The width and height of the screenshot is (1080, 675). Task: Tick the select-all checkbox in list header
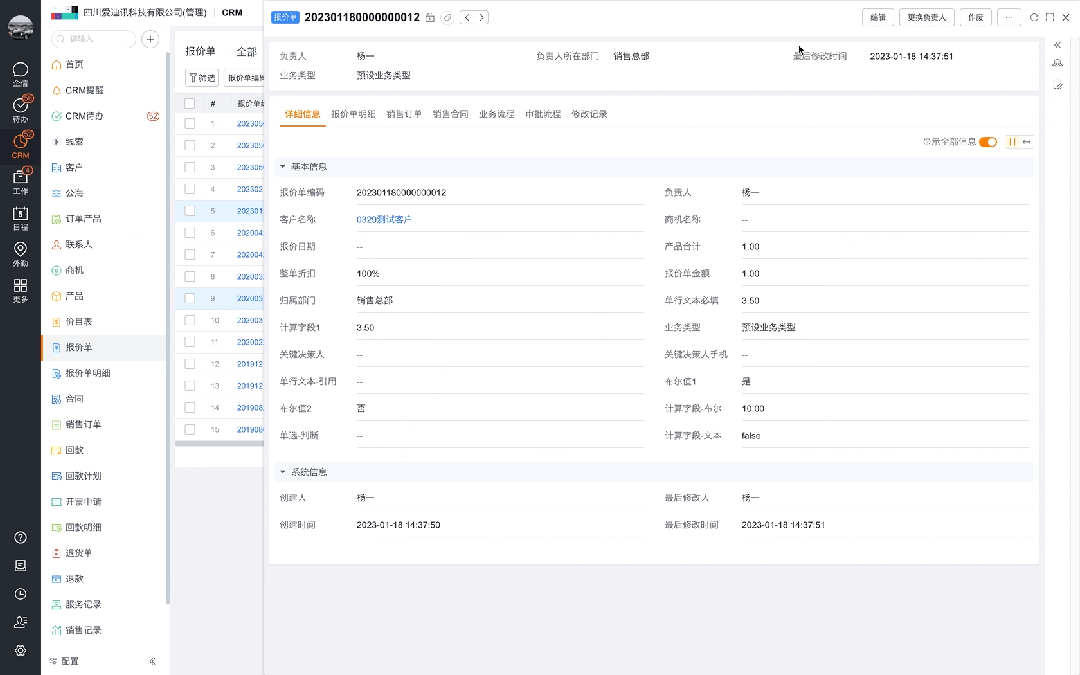(x=189, y=103)
